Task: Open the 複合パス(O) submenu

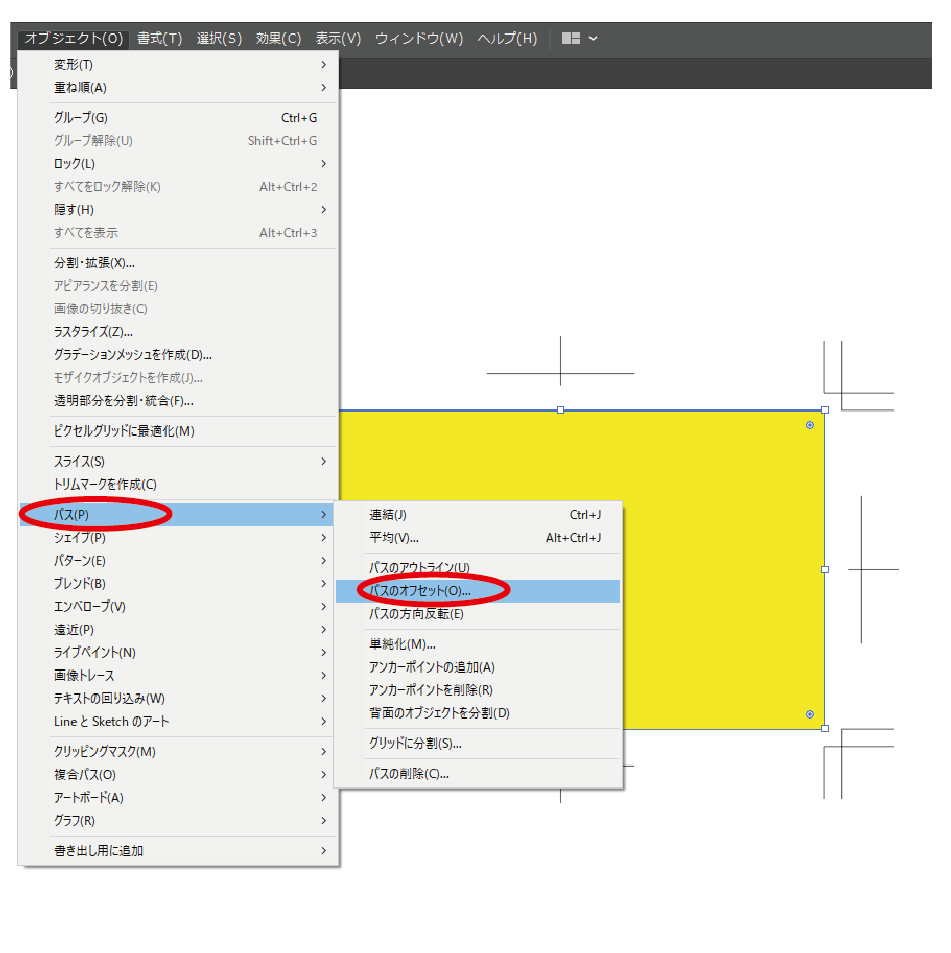Action: pyautogui.click(x=178, y=775)
